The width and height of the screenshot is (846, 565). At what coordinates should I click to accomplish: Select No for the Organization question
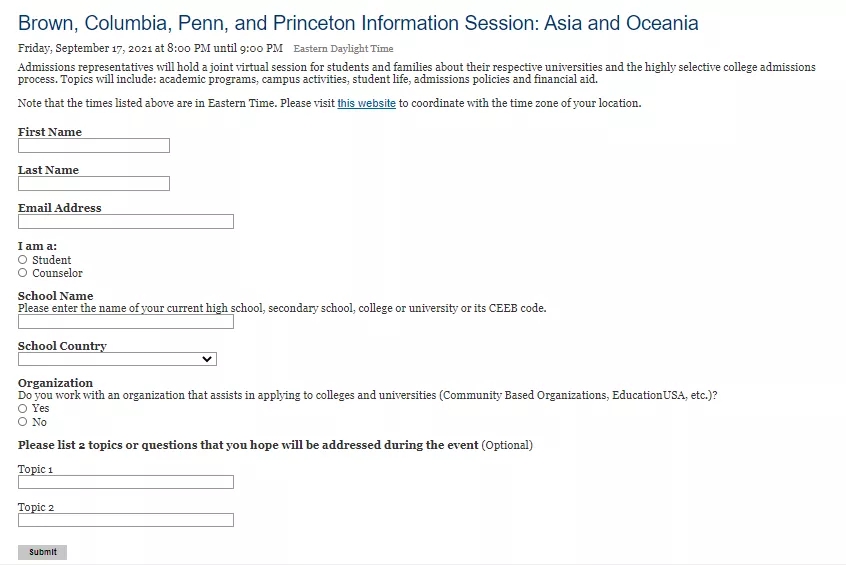(x=23, y=422)
